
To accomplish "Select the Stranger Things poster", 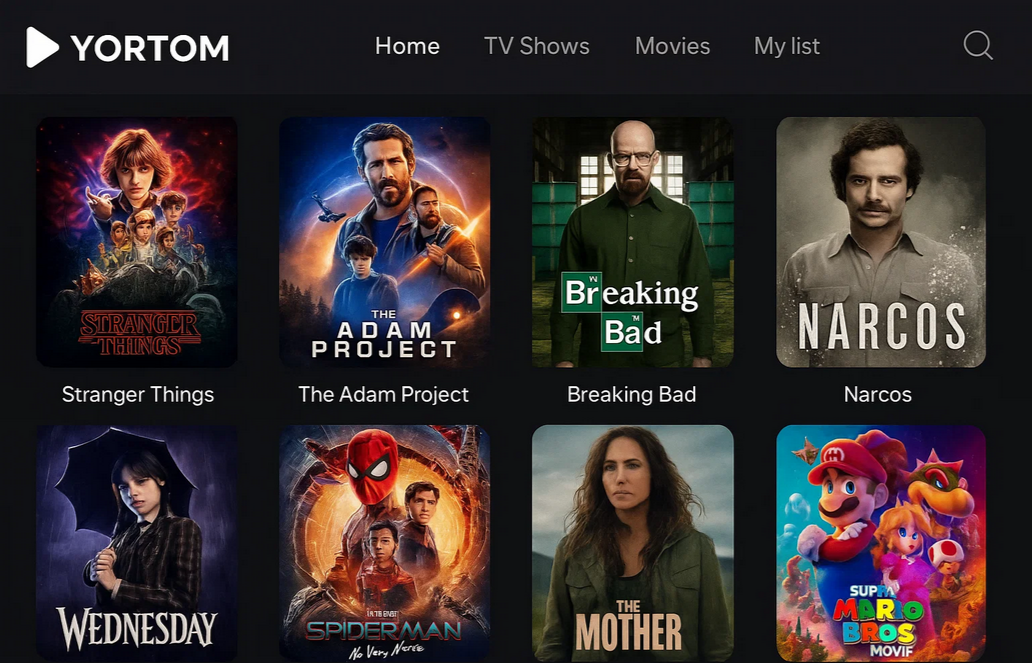I will click(x=137, y=242).
